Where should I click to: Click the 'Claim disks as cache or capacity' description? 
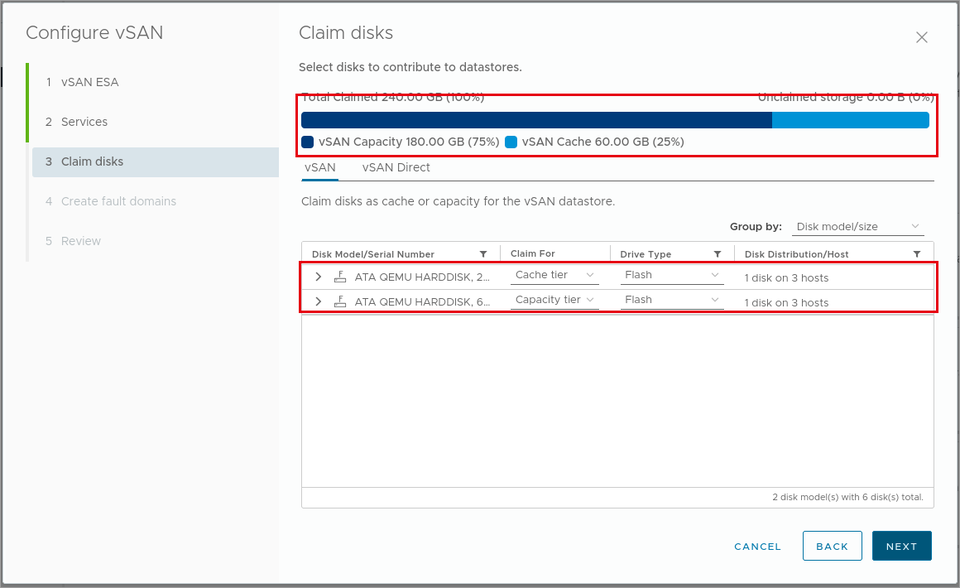point(458,202)
